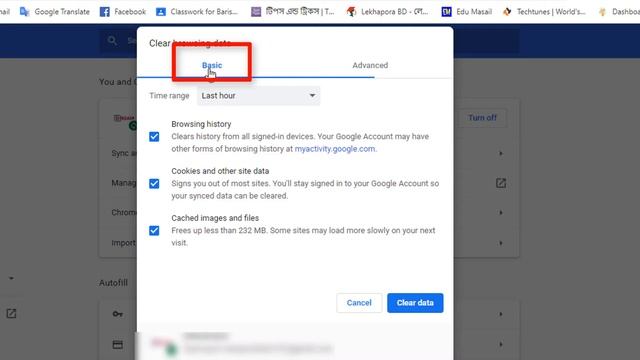Open the Bengali tips and tricks bookmark
The image size is (640, 360).
[293, 12]
